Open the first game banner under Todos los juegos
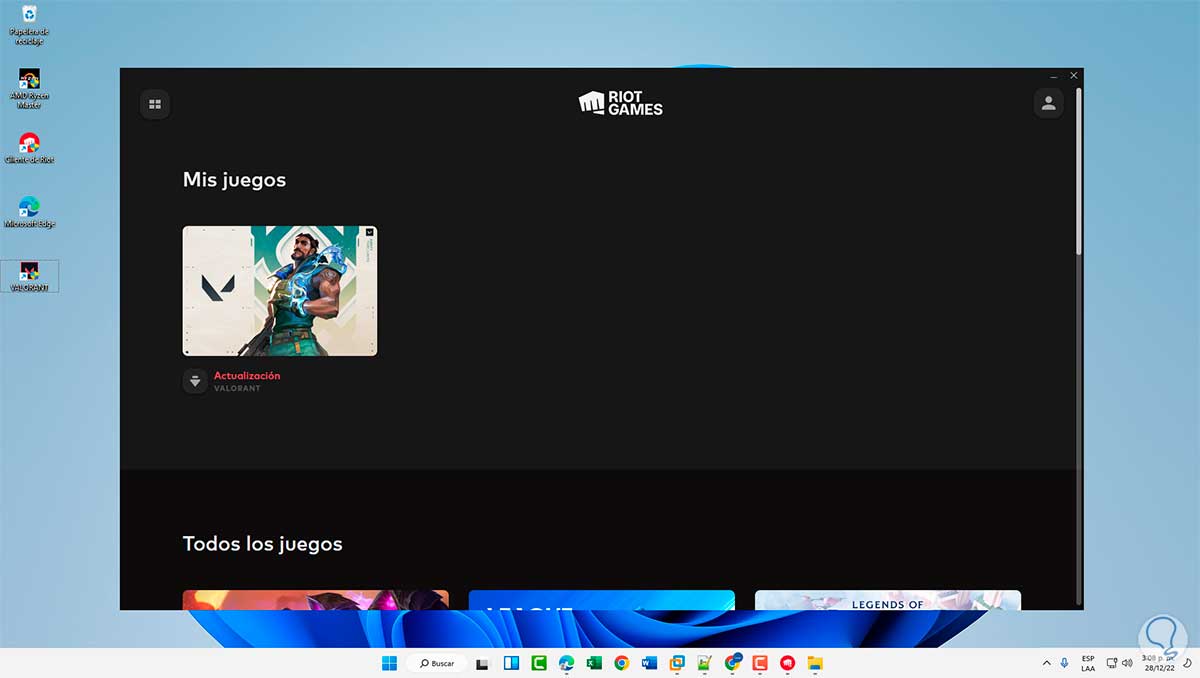This screenshot has width=1200, height=678. (x=316, y=600)
